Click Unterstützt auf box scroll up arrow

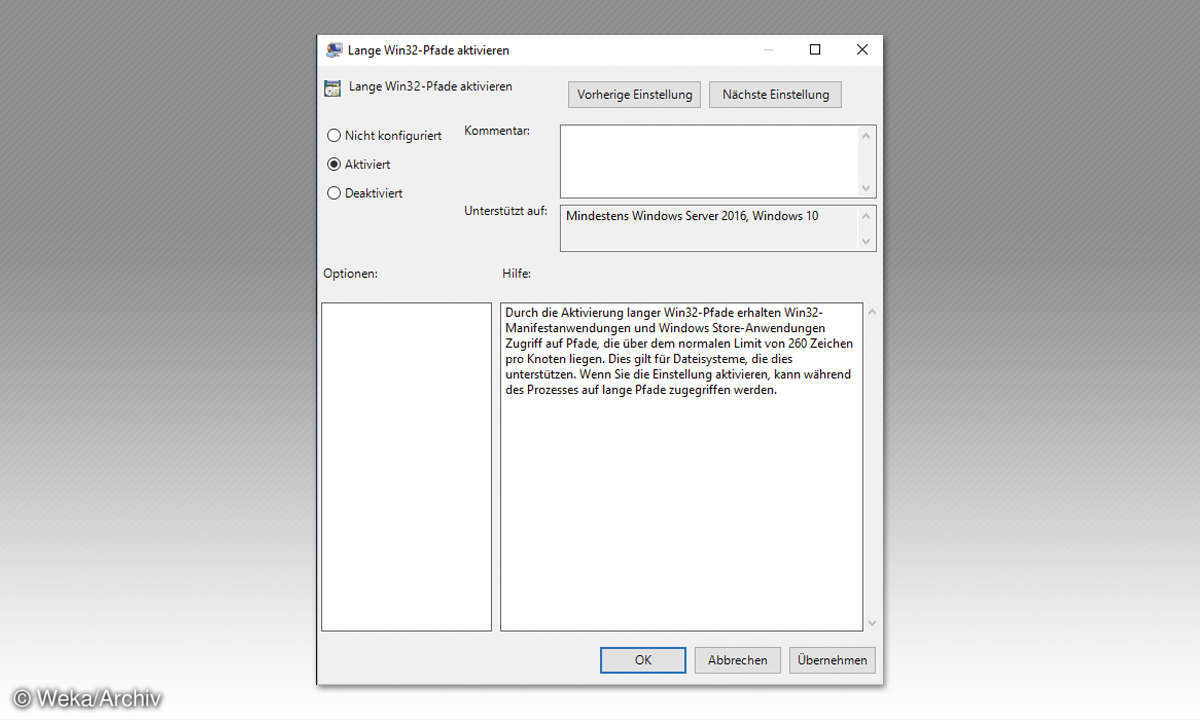(867, 215)
